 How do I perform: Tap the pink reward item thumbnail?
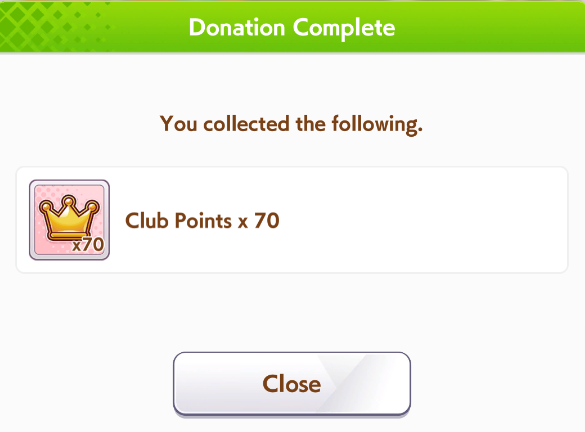pyautogui.click(x=69, y=220)
